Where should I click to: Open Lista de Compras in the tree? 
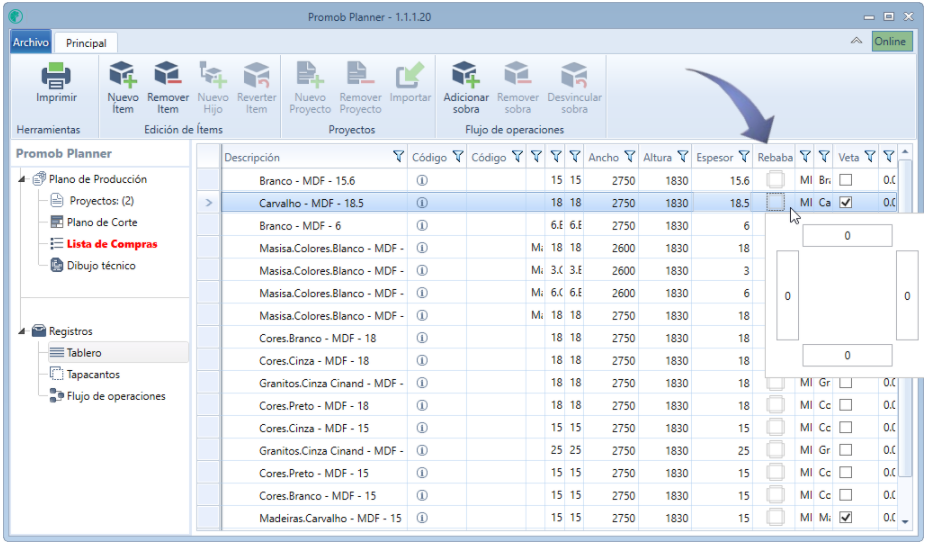112,244
